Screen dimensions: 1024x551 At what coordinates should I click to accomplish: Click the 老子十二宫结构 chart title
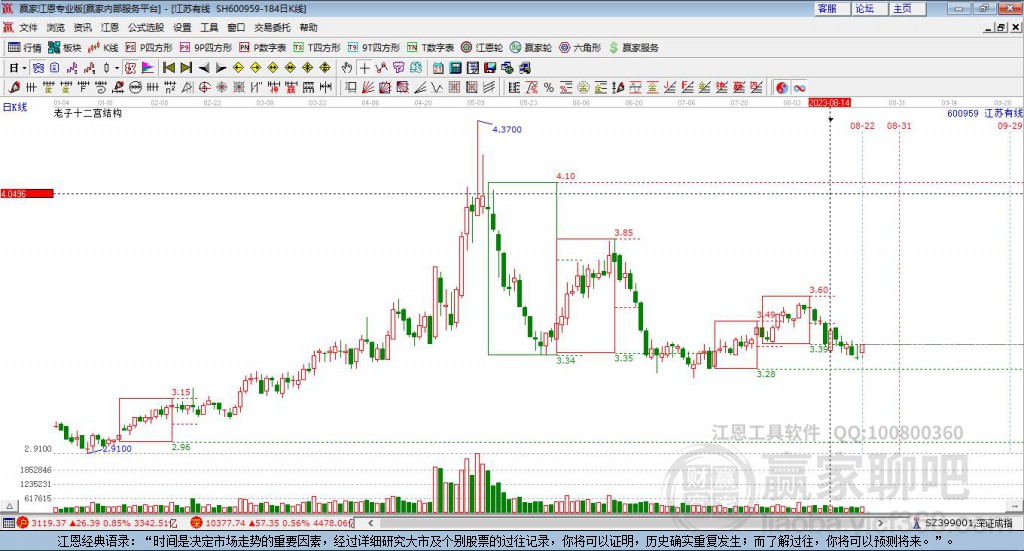pos(88,113)
